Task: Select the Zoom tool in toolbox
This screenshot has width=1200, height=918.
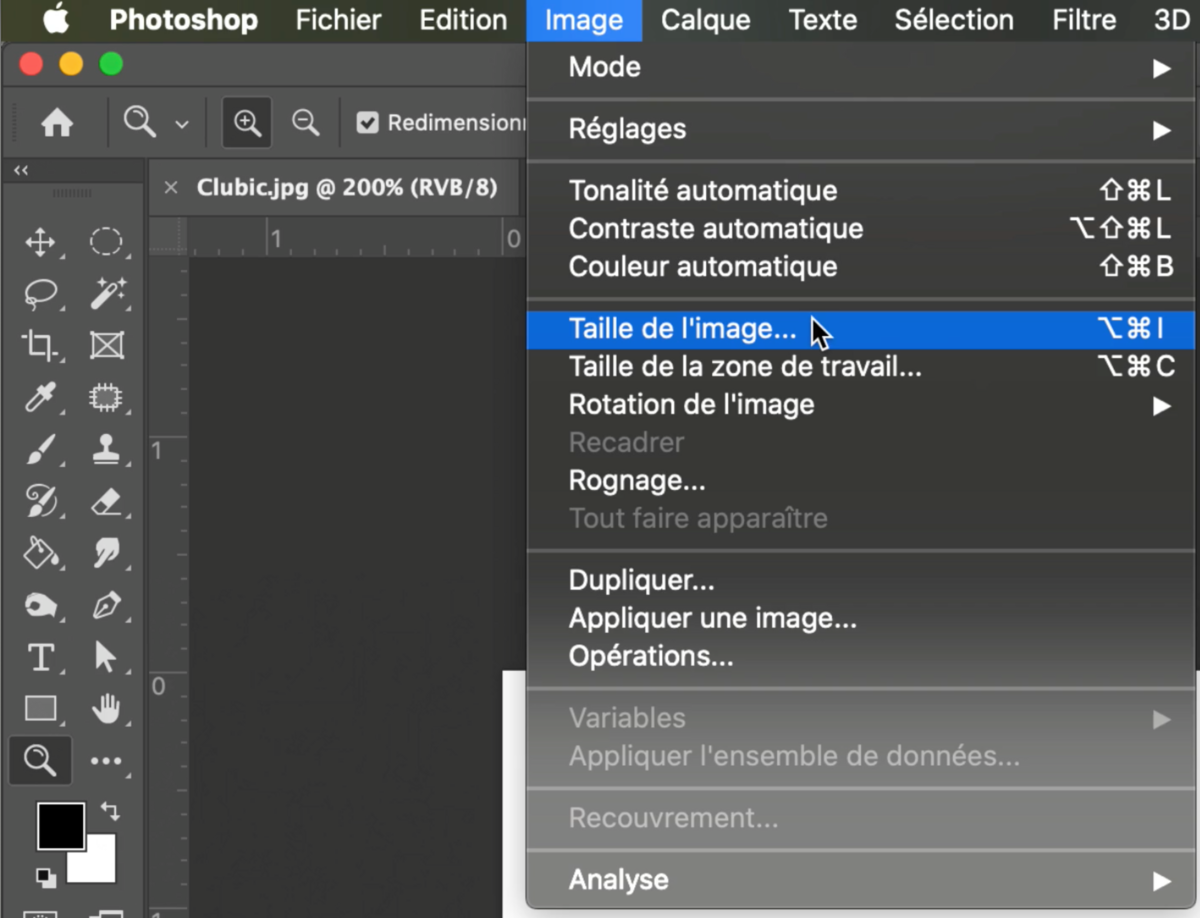Action: pyautogui.click(x=40, y=761)
